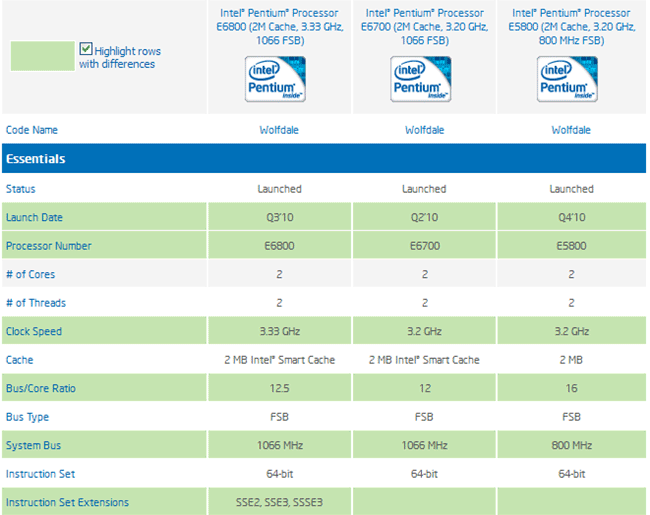The width and height of the screenshot is (650, 515).
Task: Select the Launch Date row label
Action: 34,217
